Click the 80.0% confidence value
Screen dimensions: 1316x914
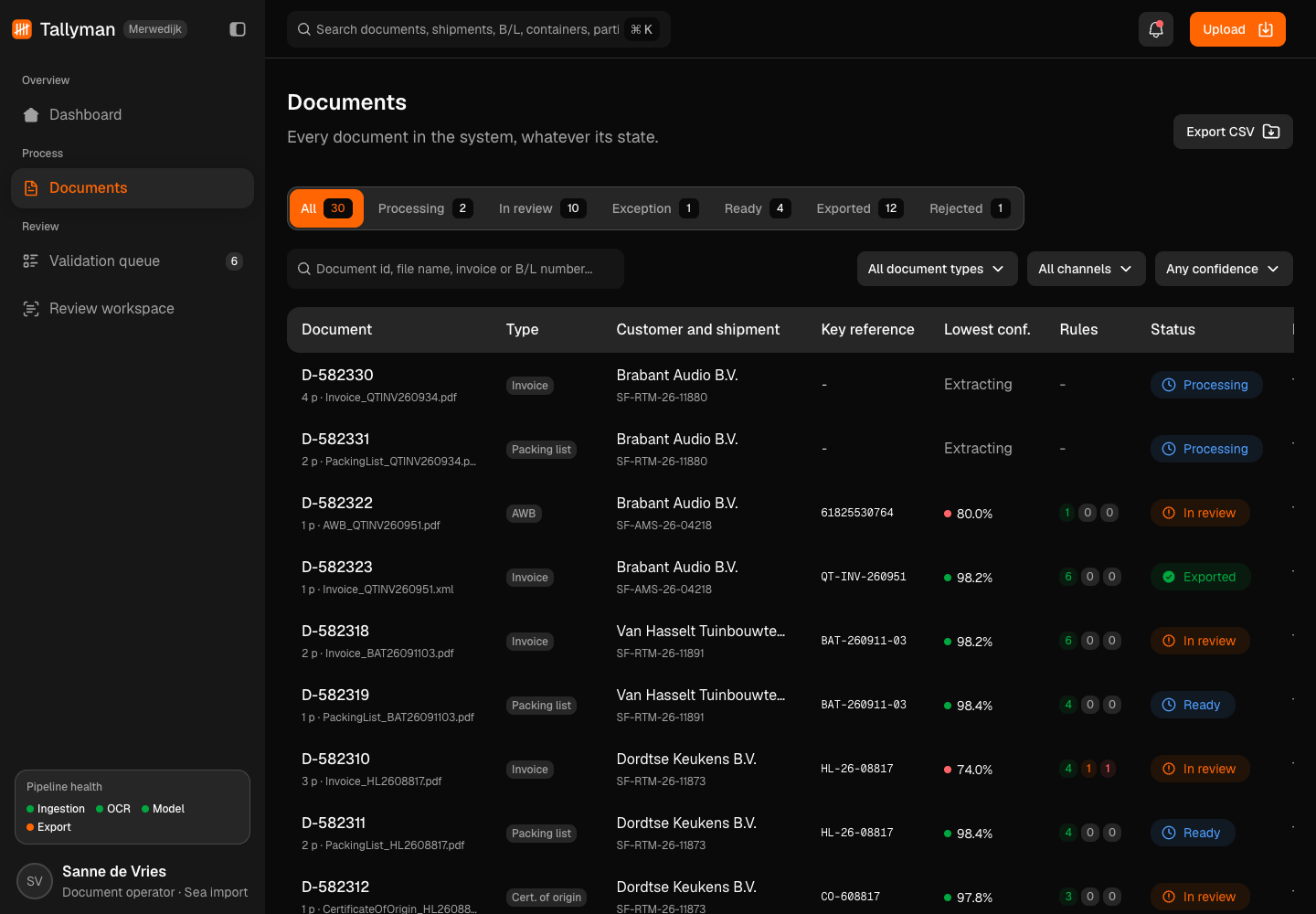[x=974, y=514]
